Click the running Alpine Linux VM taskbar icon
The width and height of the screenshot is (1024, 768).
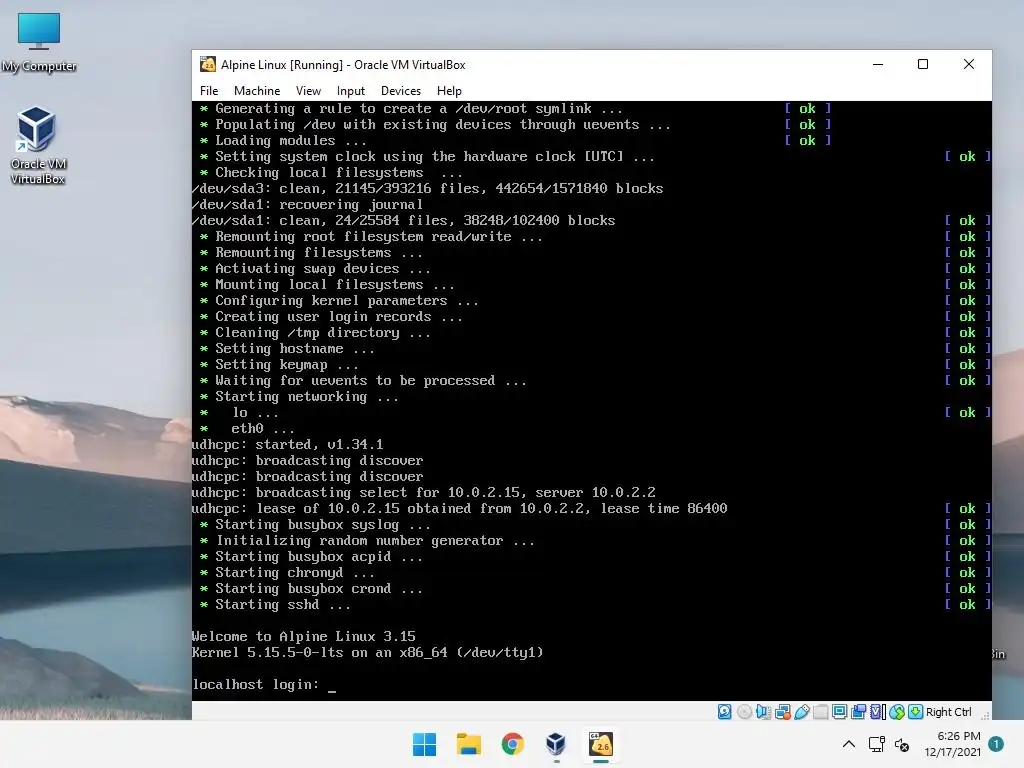pos(601,744)
